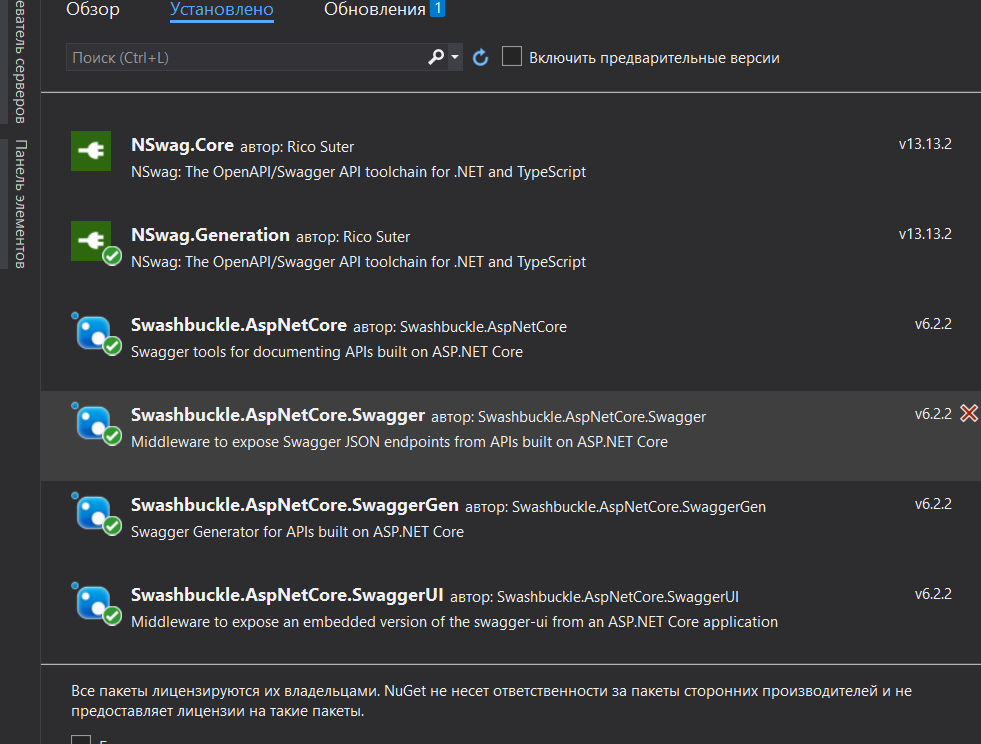The image size is (981, 744).
Task: Click the v6.2.2 version of Swashbuckle.AspNetCore
Action: (x=933, y=324)
